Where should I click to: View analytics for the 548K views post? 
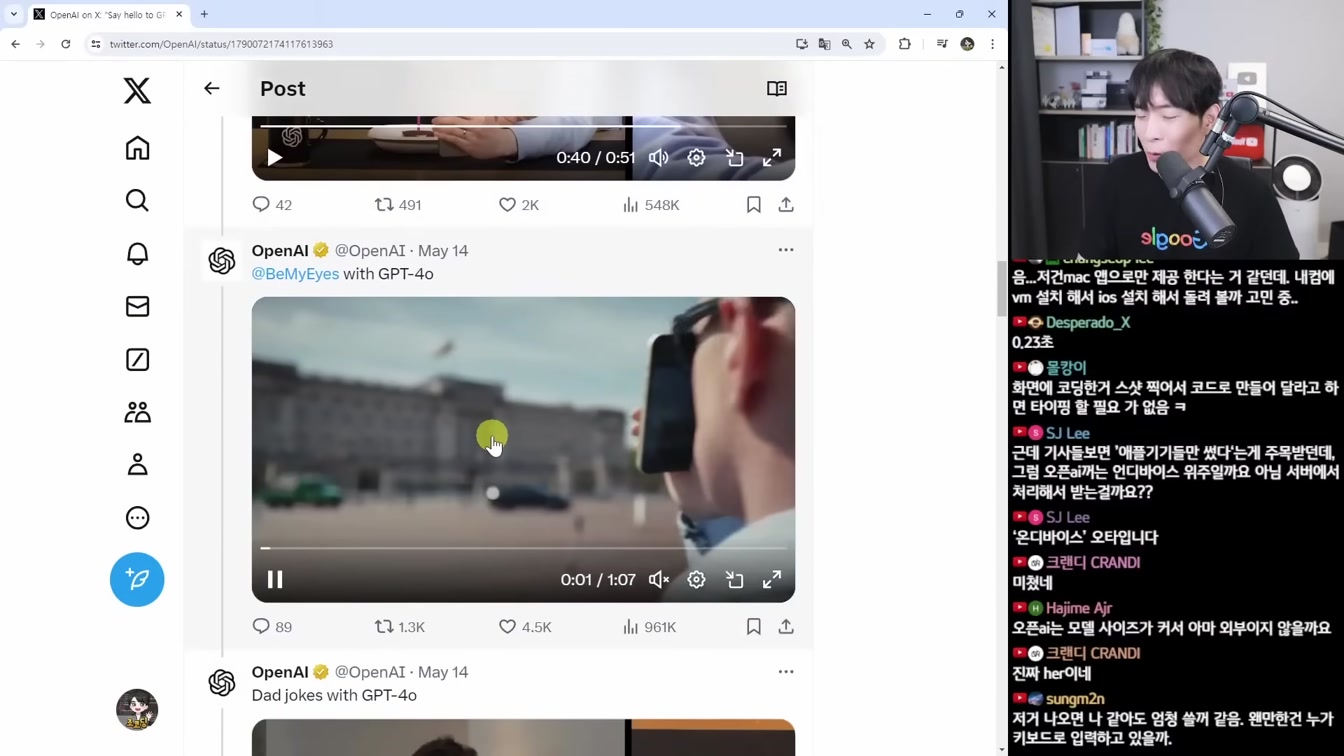point(651,205)
